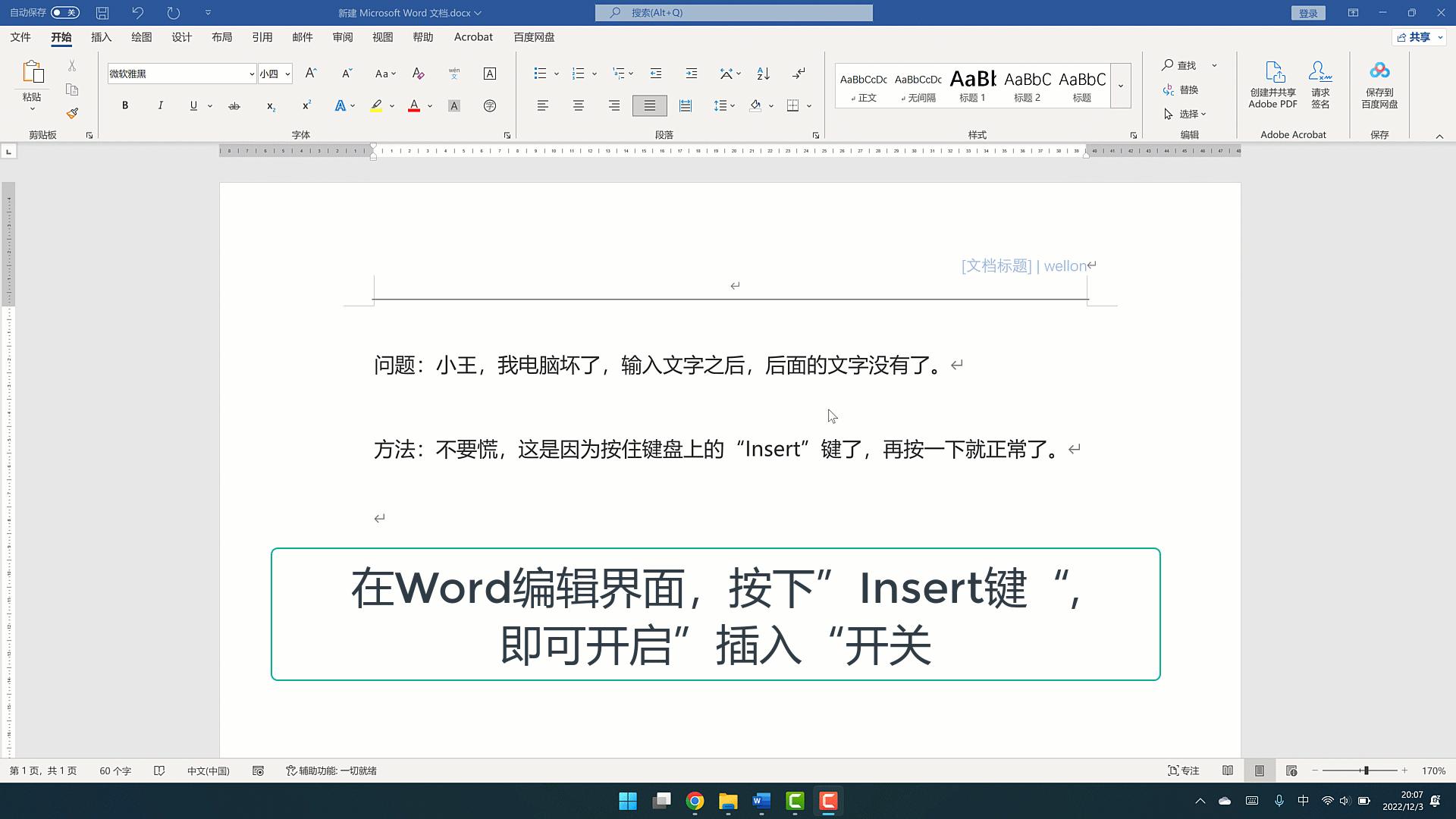The height and width of the screenshot is (819, 1456).
Task: Enable 专注 focus mode in status bar
Action: pos(1185,770)
